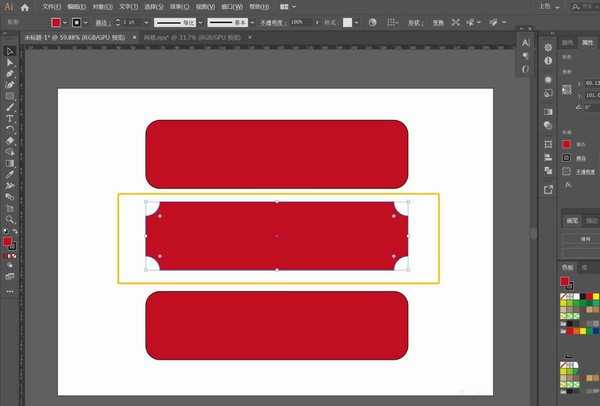Click the fill swatch in toolbox
This screenshot has width=600, height=406.
[x=8, y=241]
